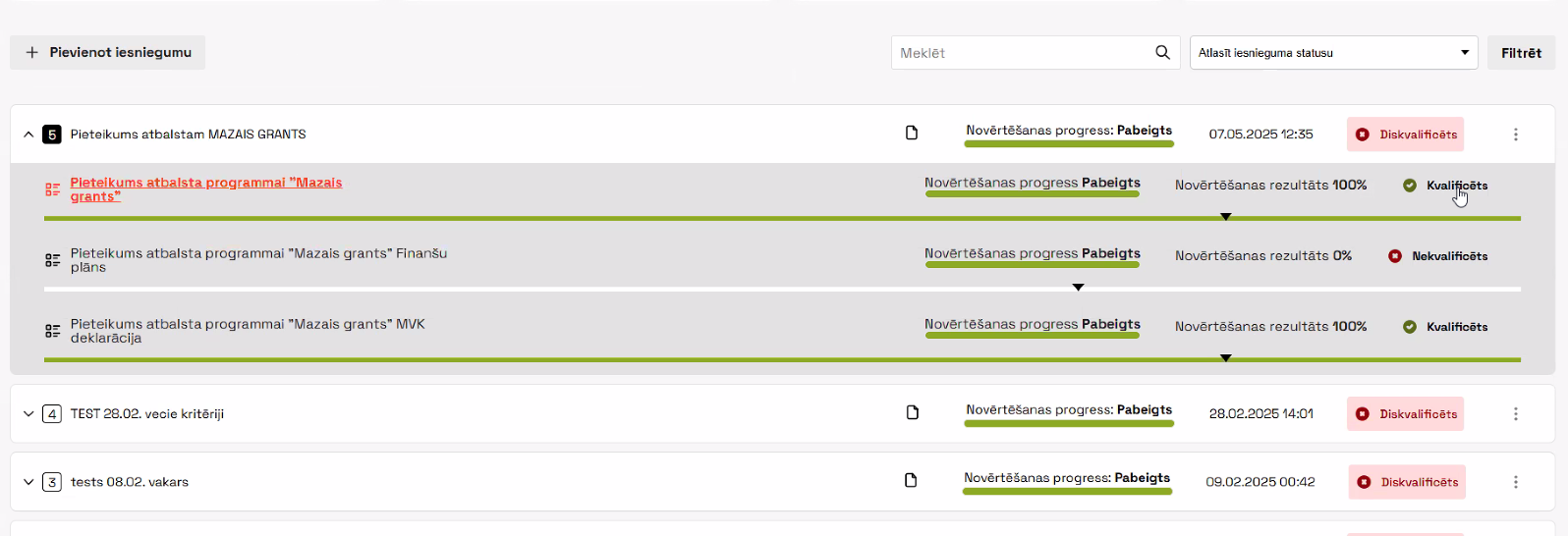
Task: Click into the Meklēt search field
Action: pyautogui.click(x=1022, y=53)
